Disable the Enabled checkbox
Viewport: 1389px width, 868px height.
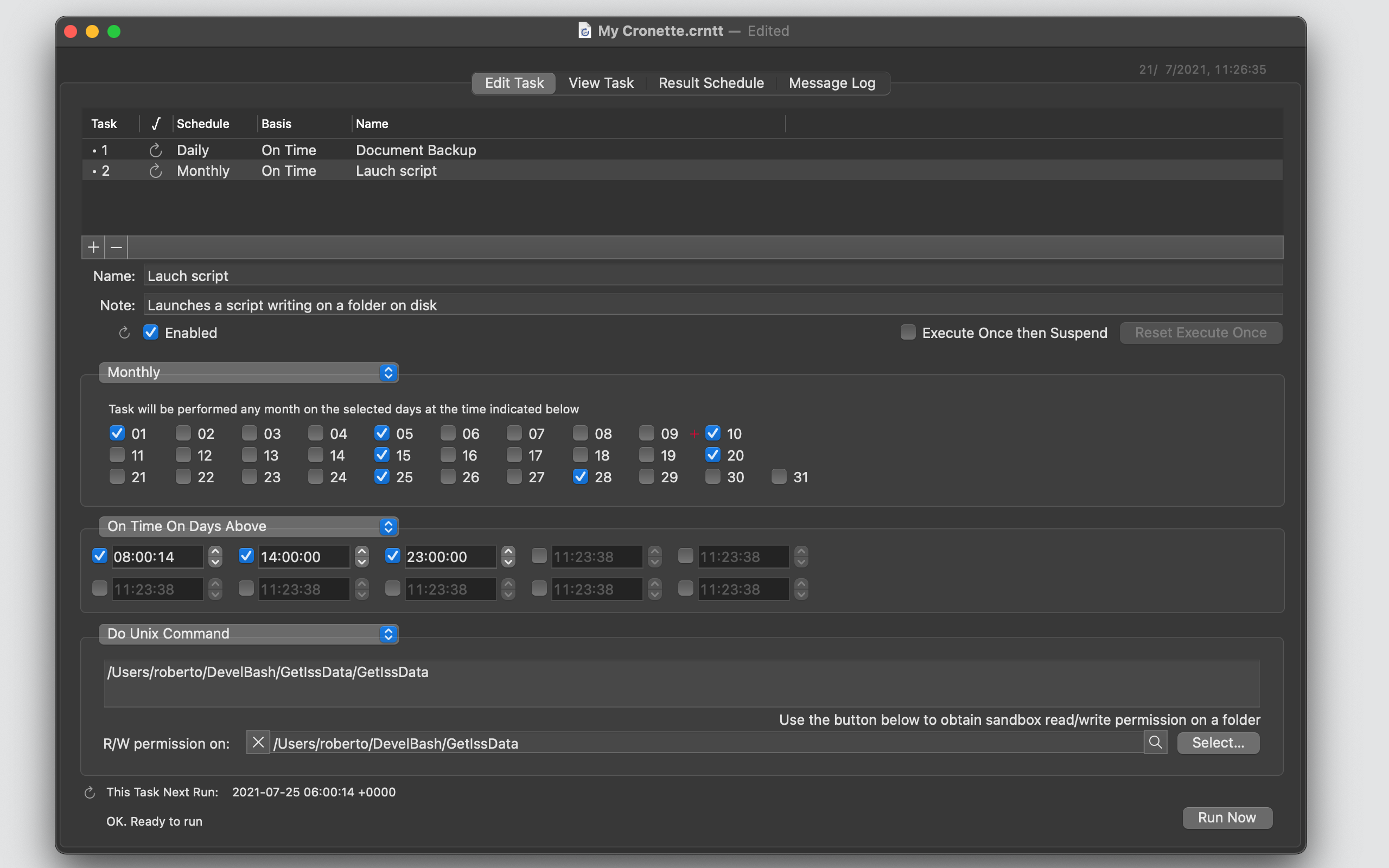click(150, 333)
